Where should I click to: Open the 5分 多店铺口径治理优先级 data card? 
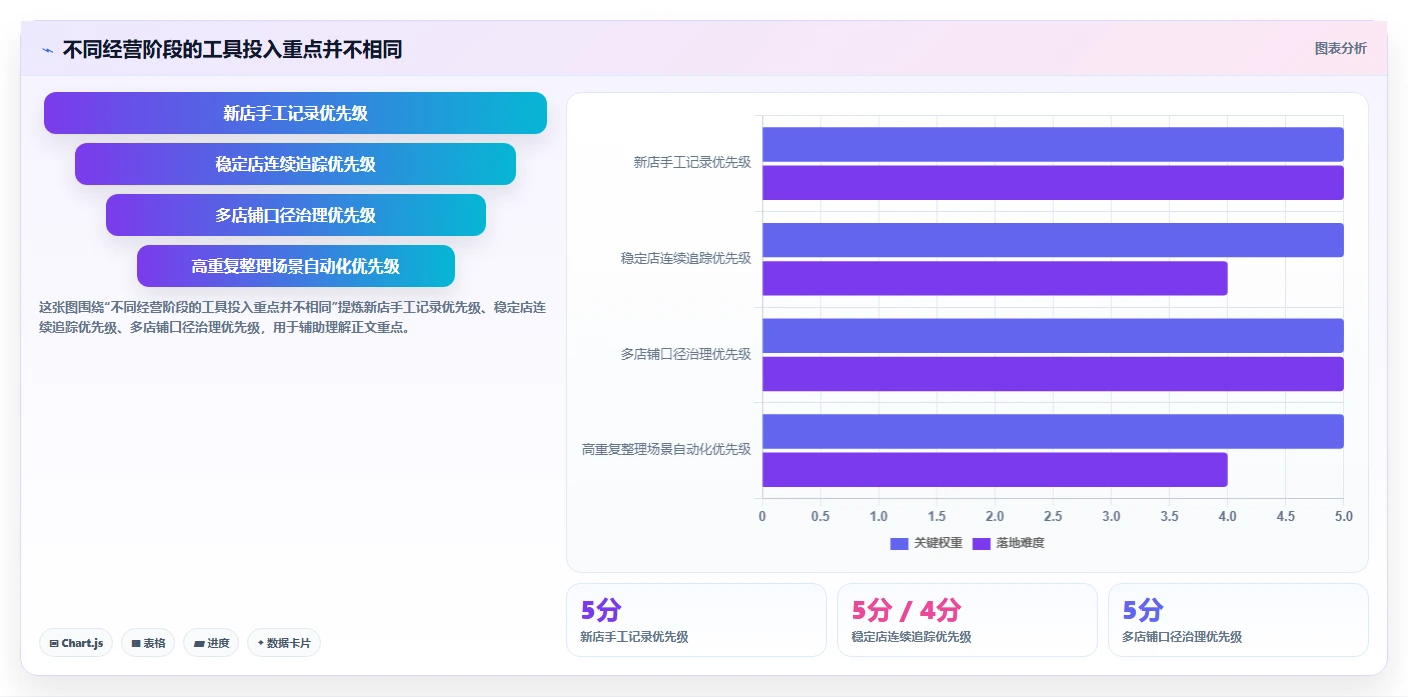tap(1238, 620)
